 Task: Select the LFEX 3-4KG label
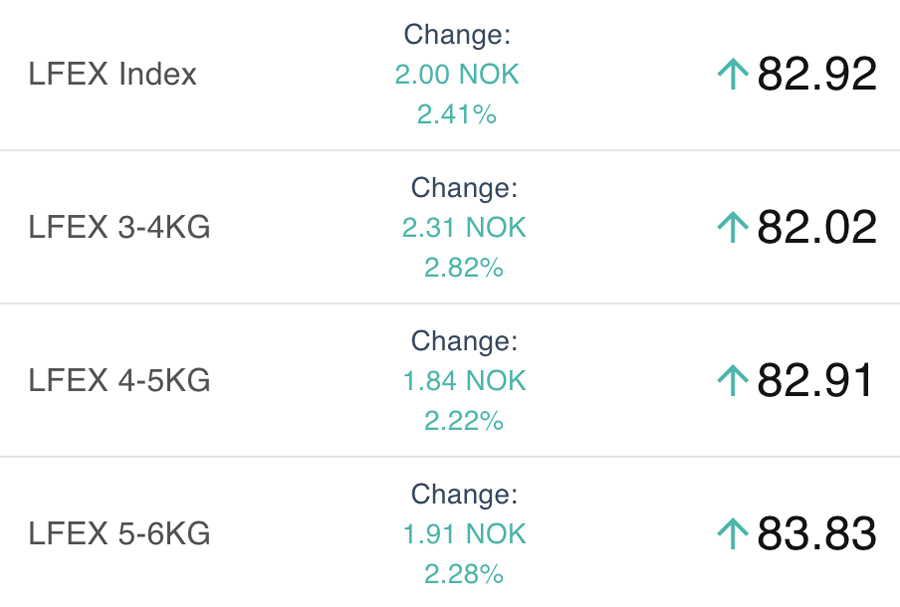pyautogui.click(x=119, y=228)
